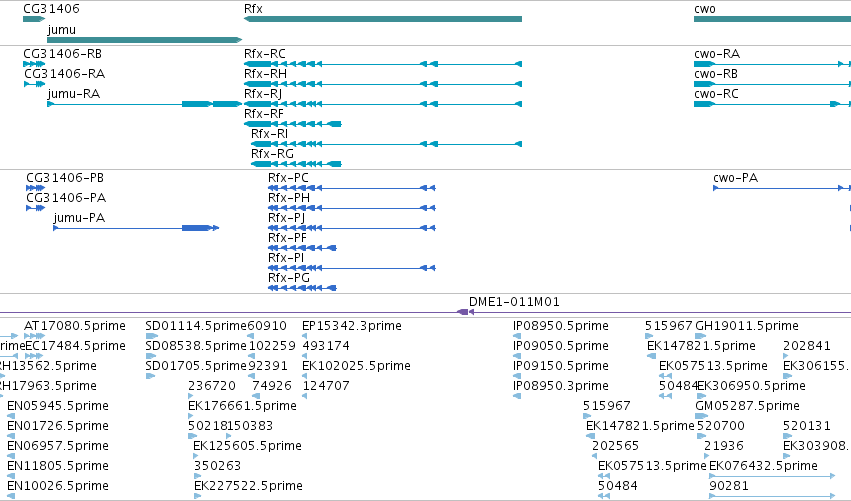Select the jumu gene bar

[x=144, y=40]
